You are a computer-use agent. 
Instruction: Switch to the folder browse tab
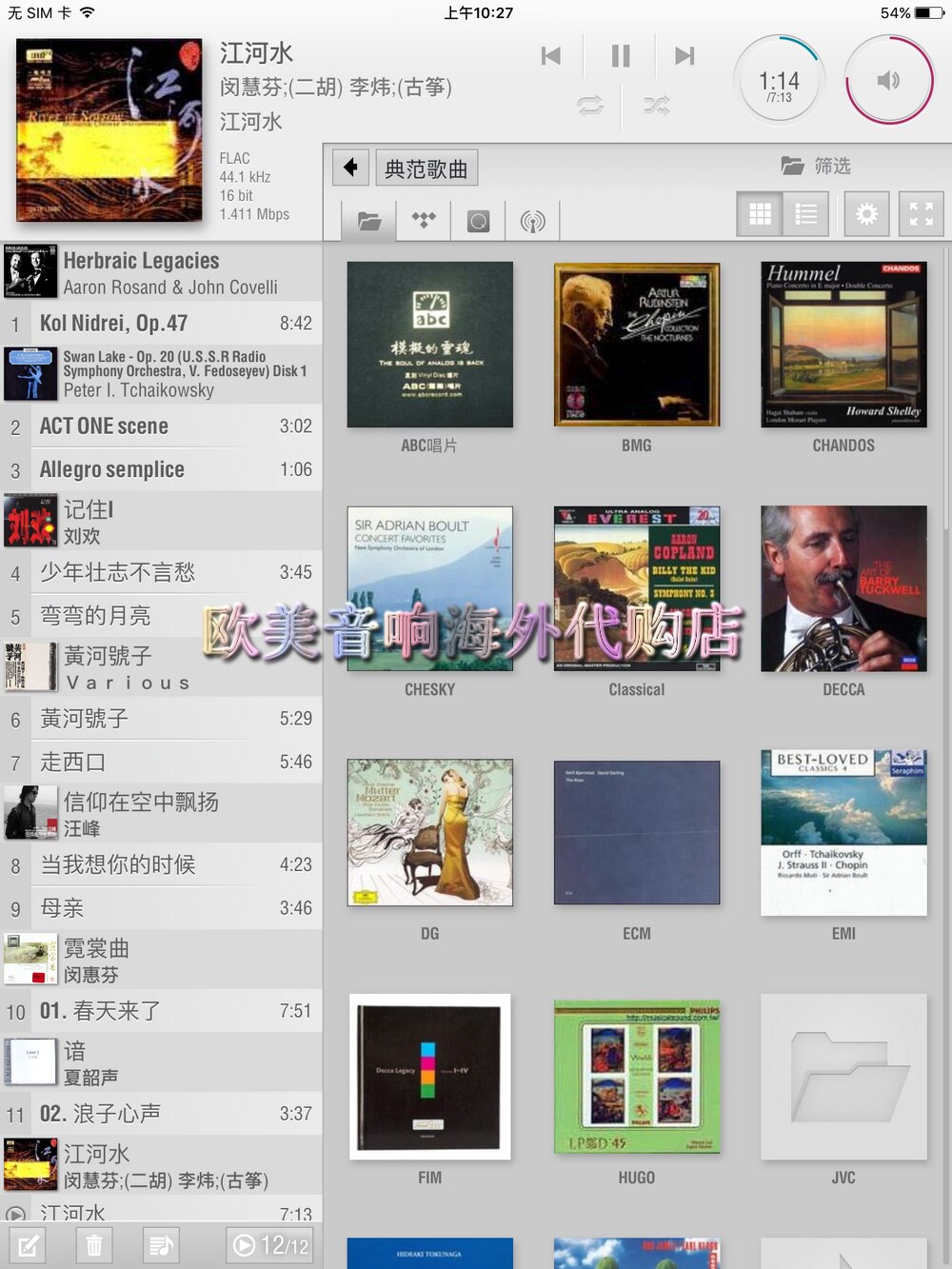tap(369, 221)
